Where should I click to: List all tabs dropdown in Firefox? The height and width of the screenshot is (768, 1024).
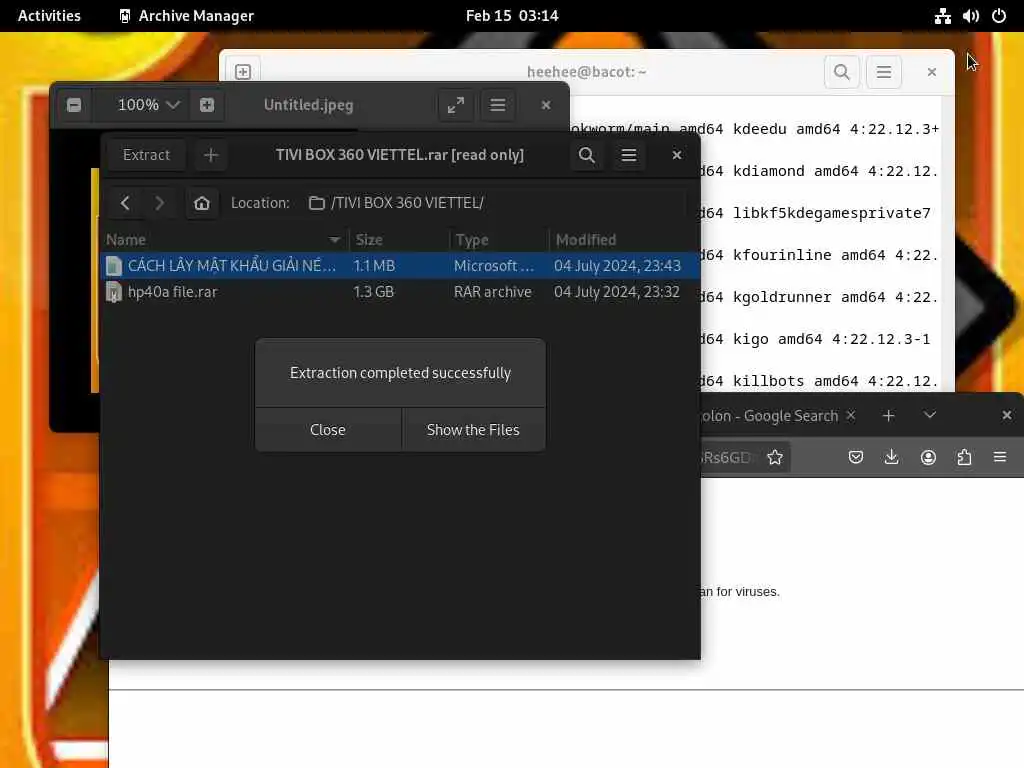point(929,415)
